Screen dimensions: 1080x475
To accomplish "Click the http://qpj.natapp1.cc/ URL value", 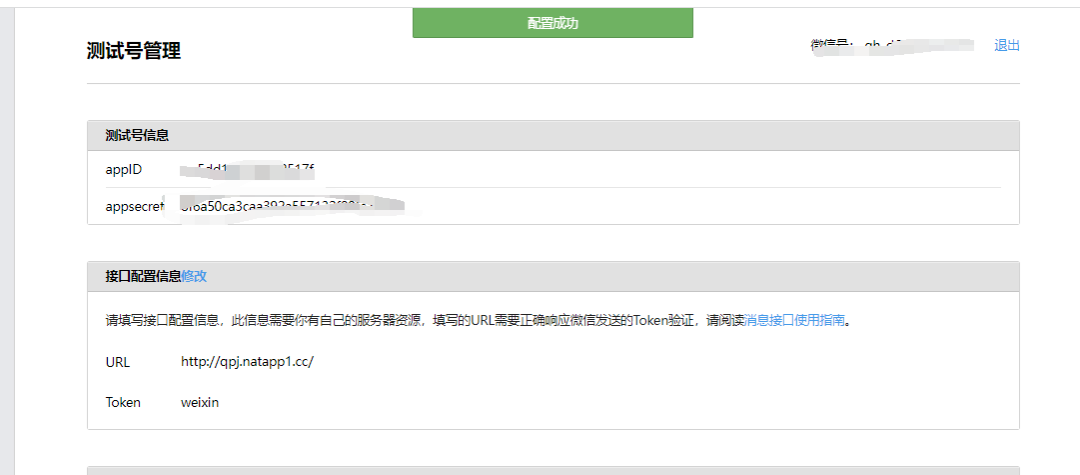I will tap(248, 362).
